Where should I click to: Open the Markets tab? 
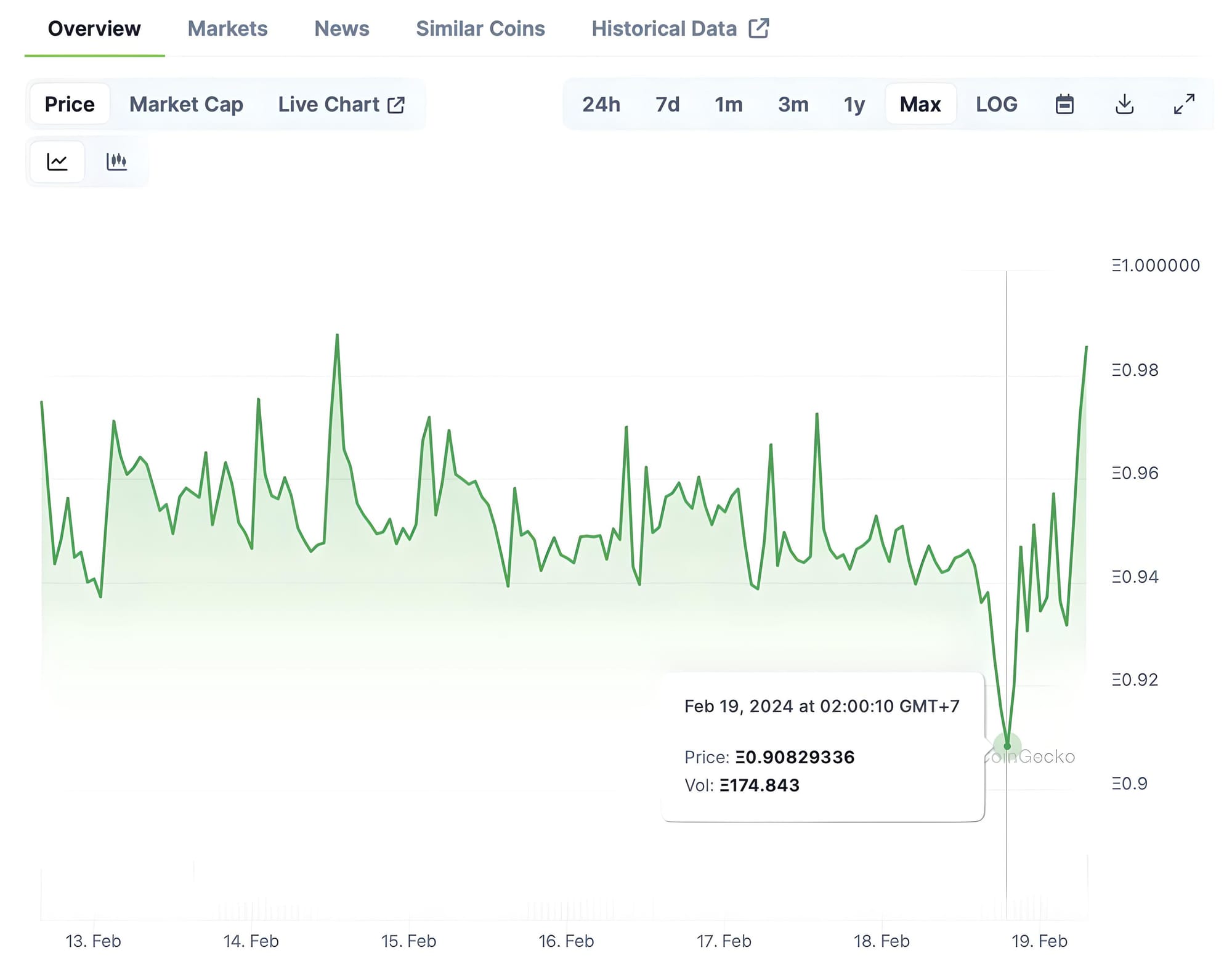(x=227, y=28)
